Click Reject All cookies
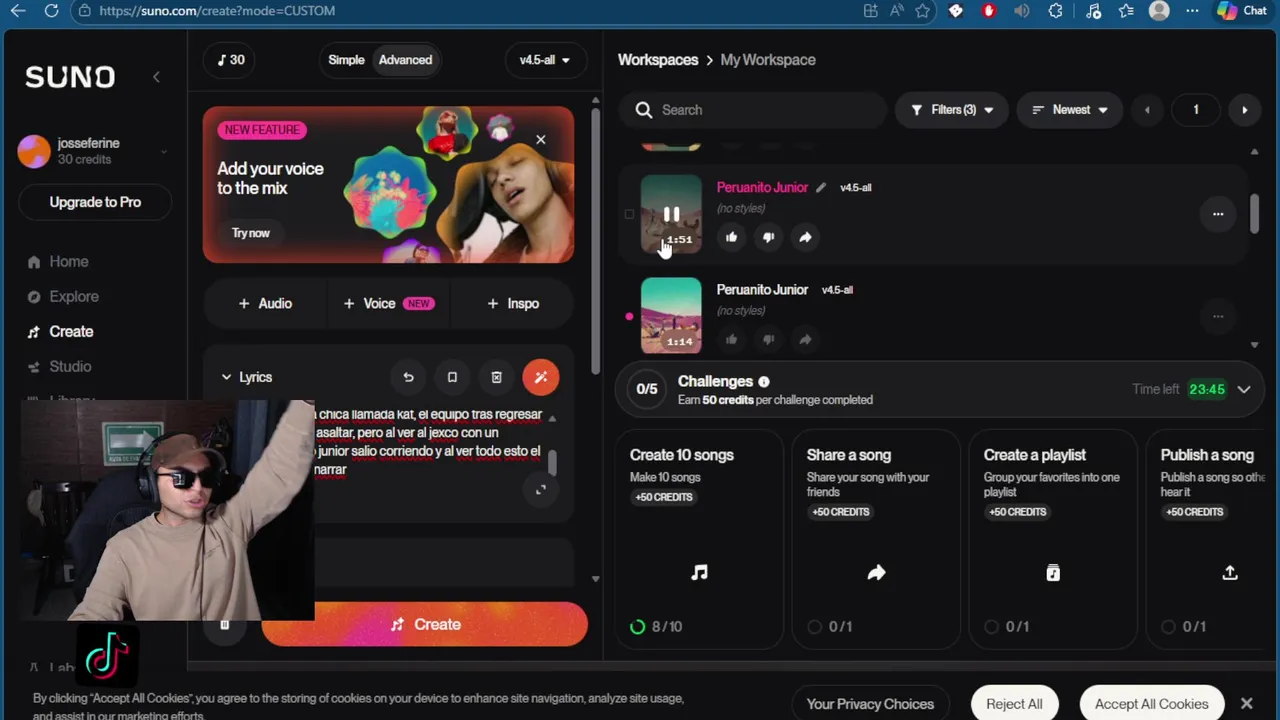This screenshot has height=720, width=1280. click(1014, 704)
